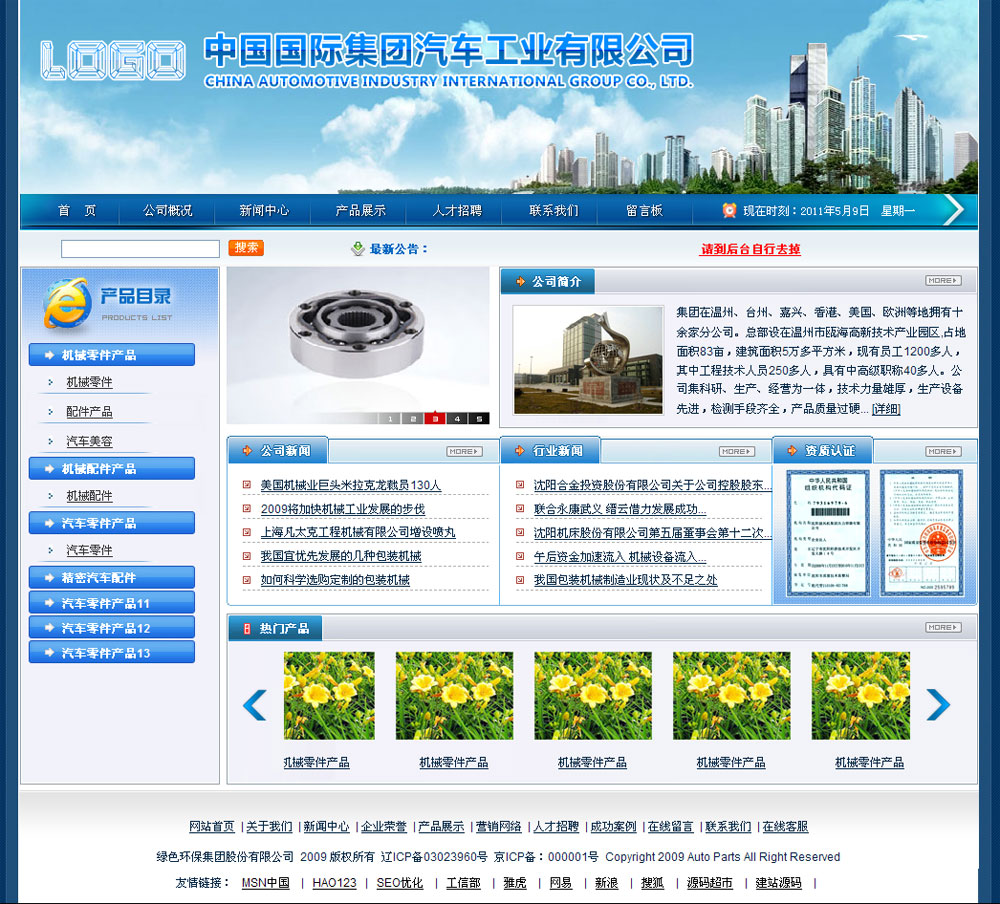Open 配件产品 subcategory link
Screen dimensions: 1000x904
89,411
